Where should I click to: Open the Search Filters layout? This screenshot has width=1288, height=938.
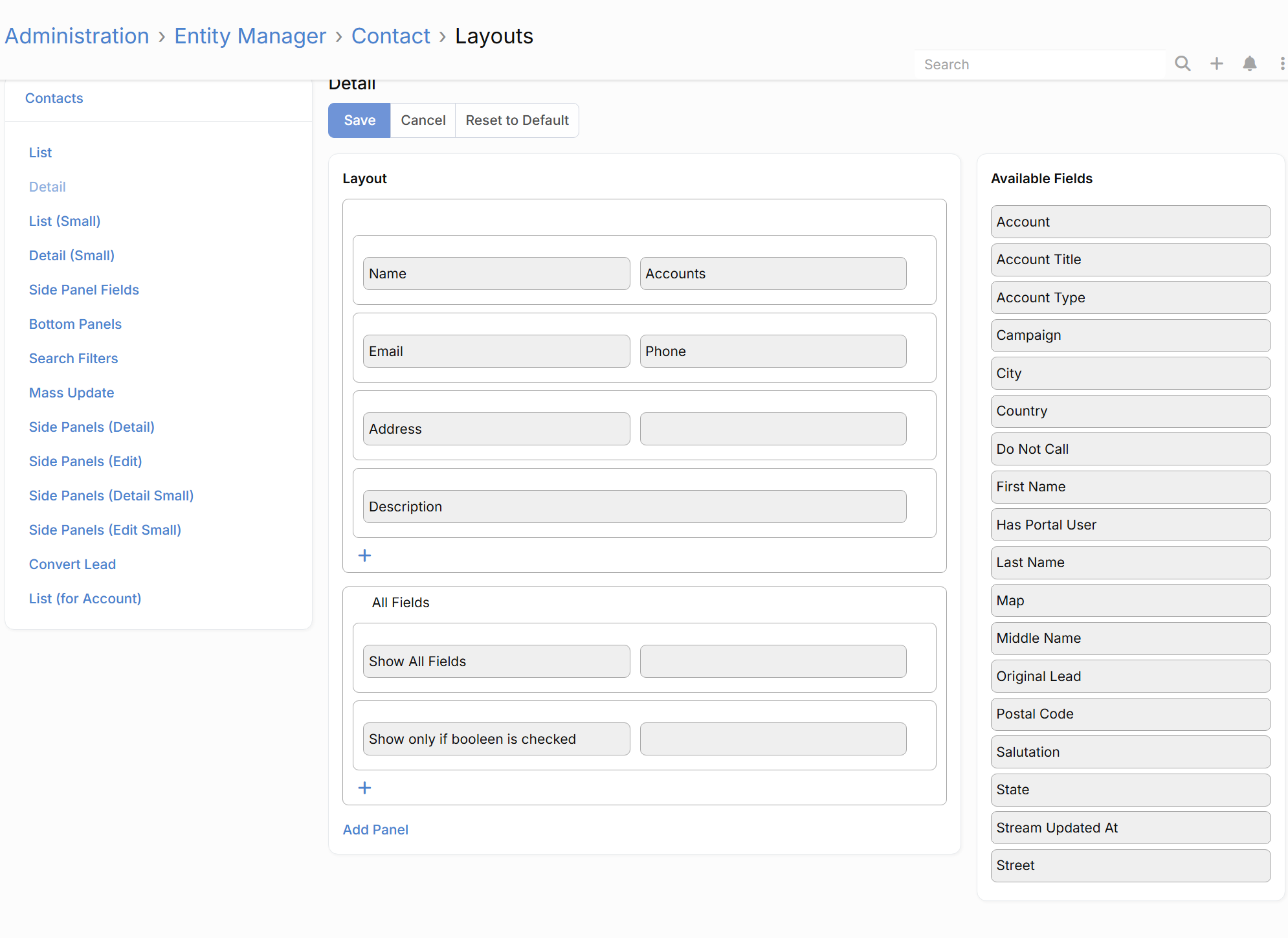point(73,358)
